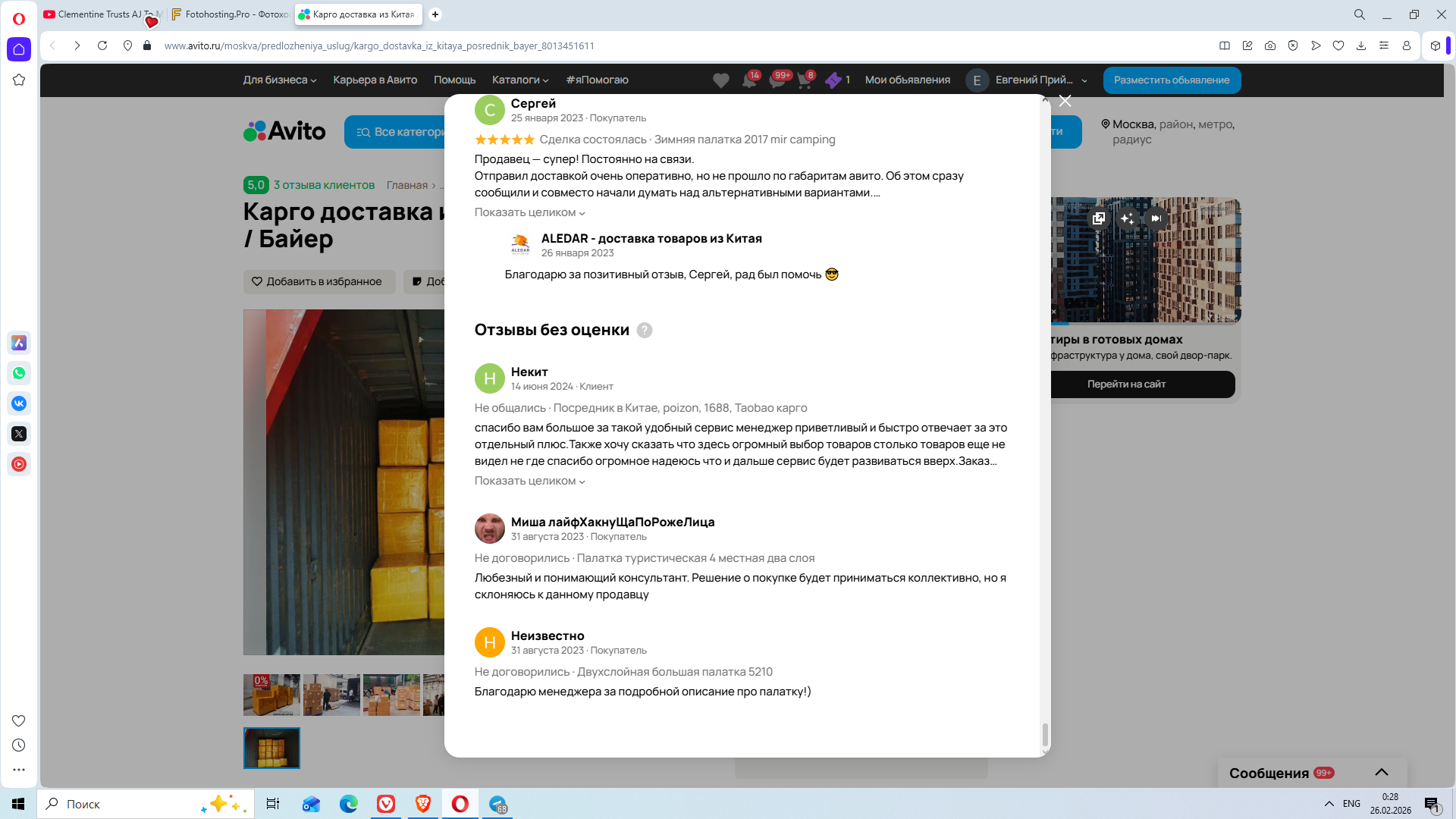Image resolution: width=1456 pixels, height=819 pixels.
Task: Switch to the Fotohosting.Pro browser tab
Action: (230, 14)
